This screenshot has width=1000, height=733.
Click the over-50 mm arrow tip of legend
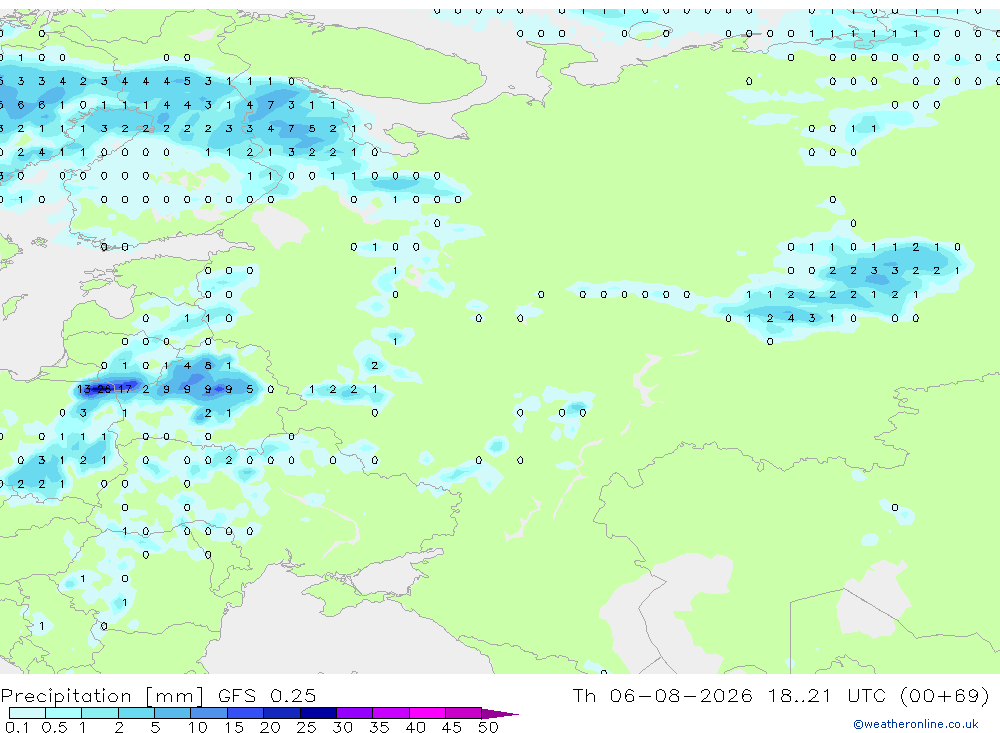pos(501,714)
